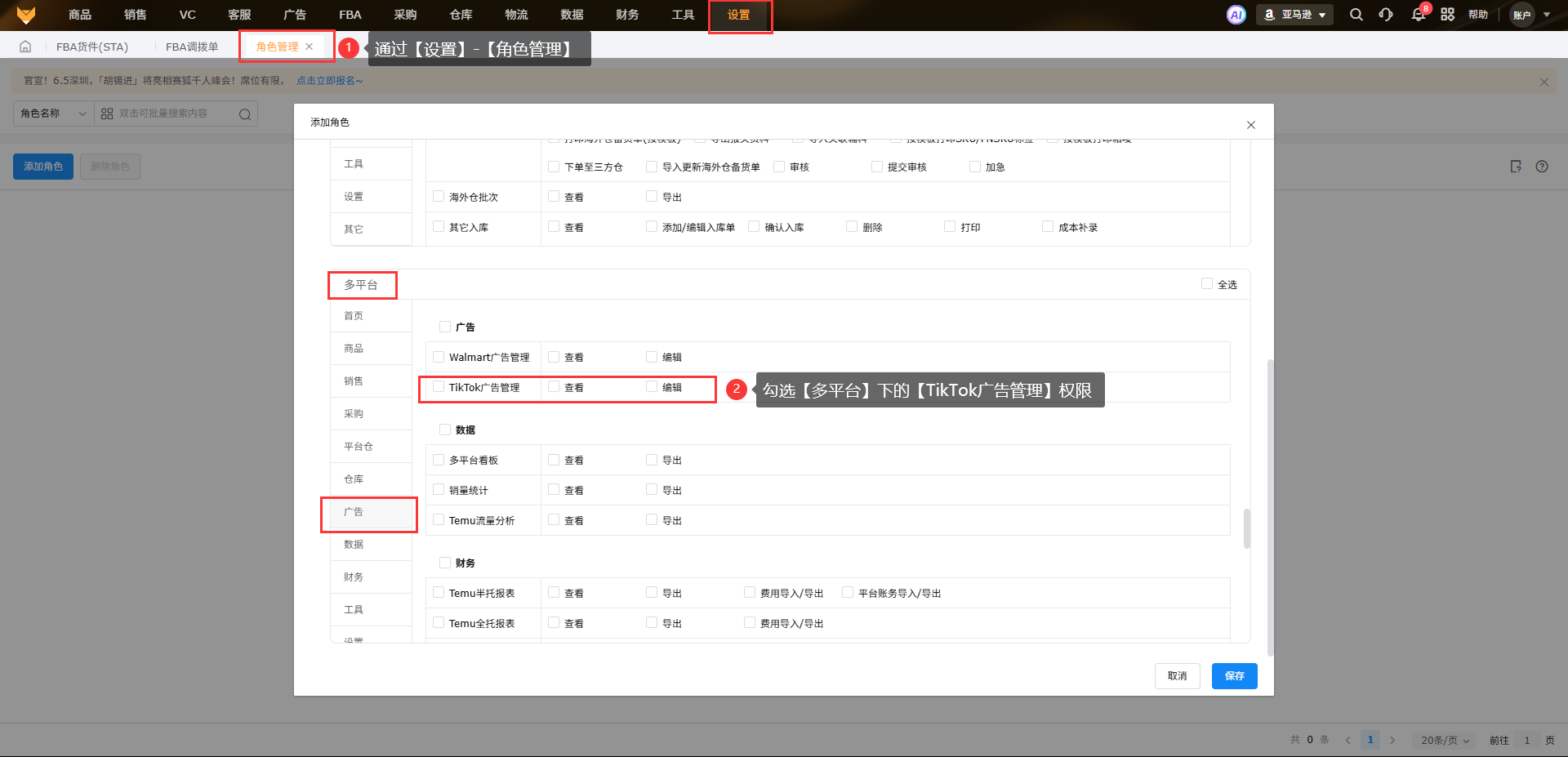Select 其它 in the upper sidebar

(x=371, y=229)
